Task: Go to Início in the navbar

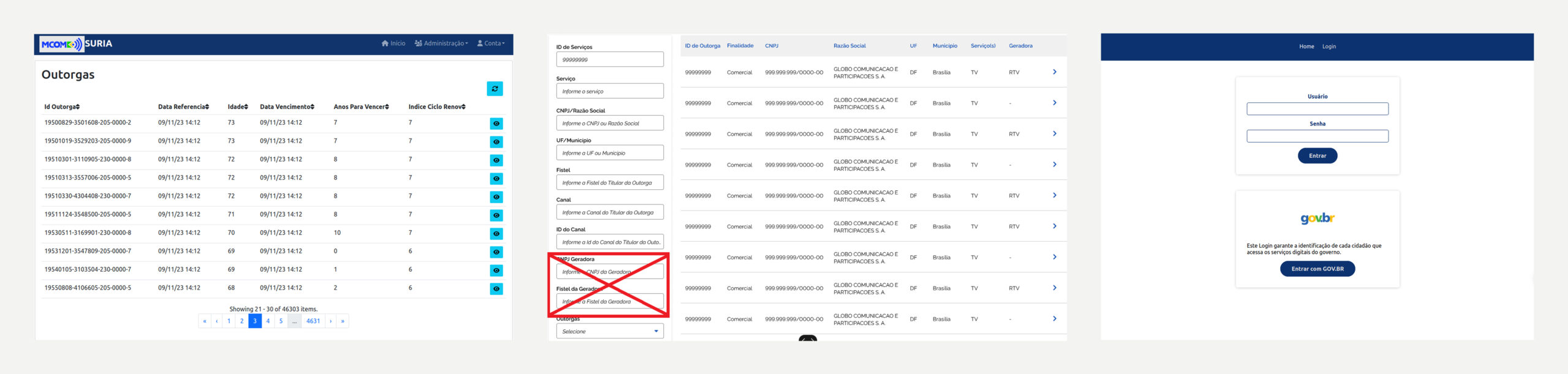Action: point(393,43)
